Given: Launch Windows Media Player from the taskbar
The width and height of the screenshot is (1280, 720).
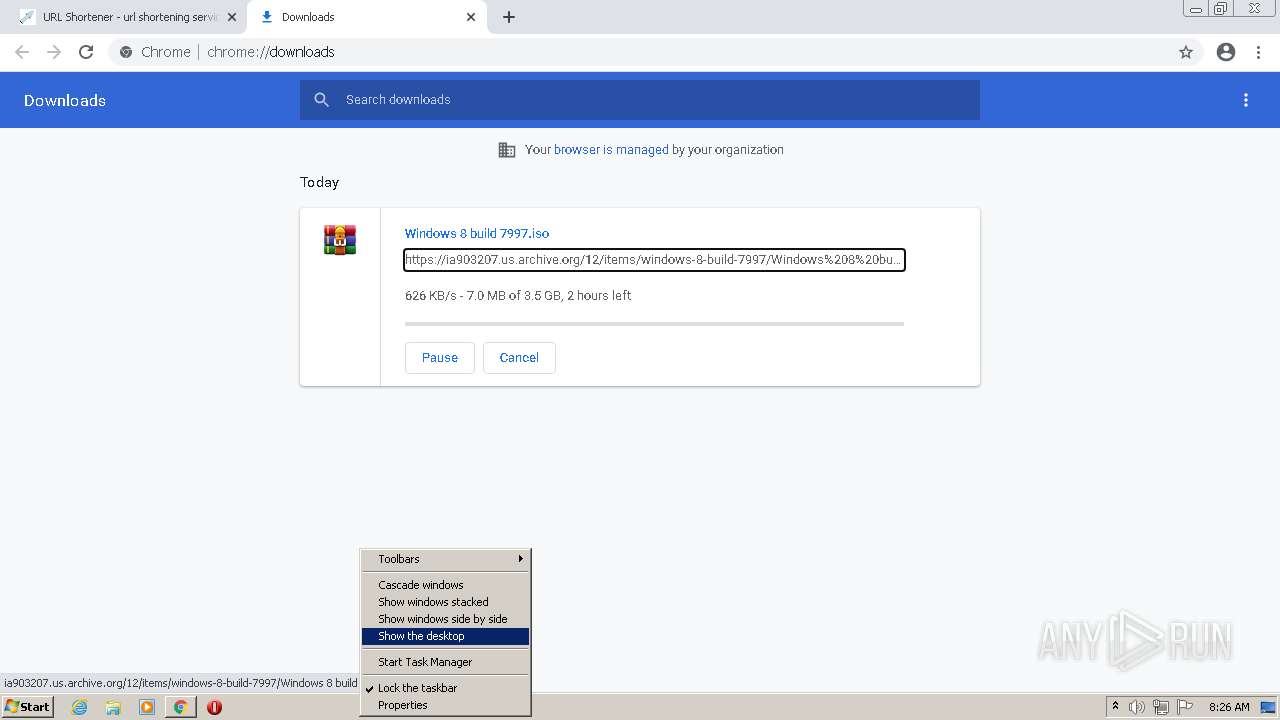Looking at the screenshot, I should 147,707.
